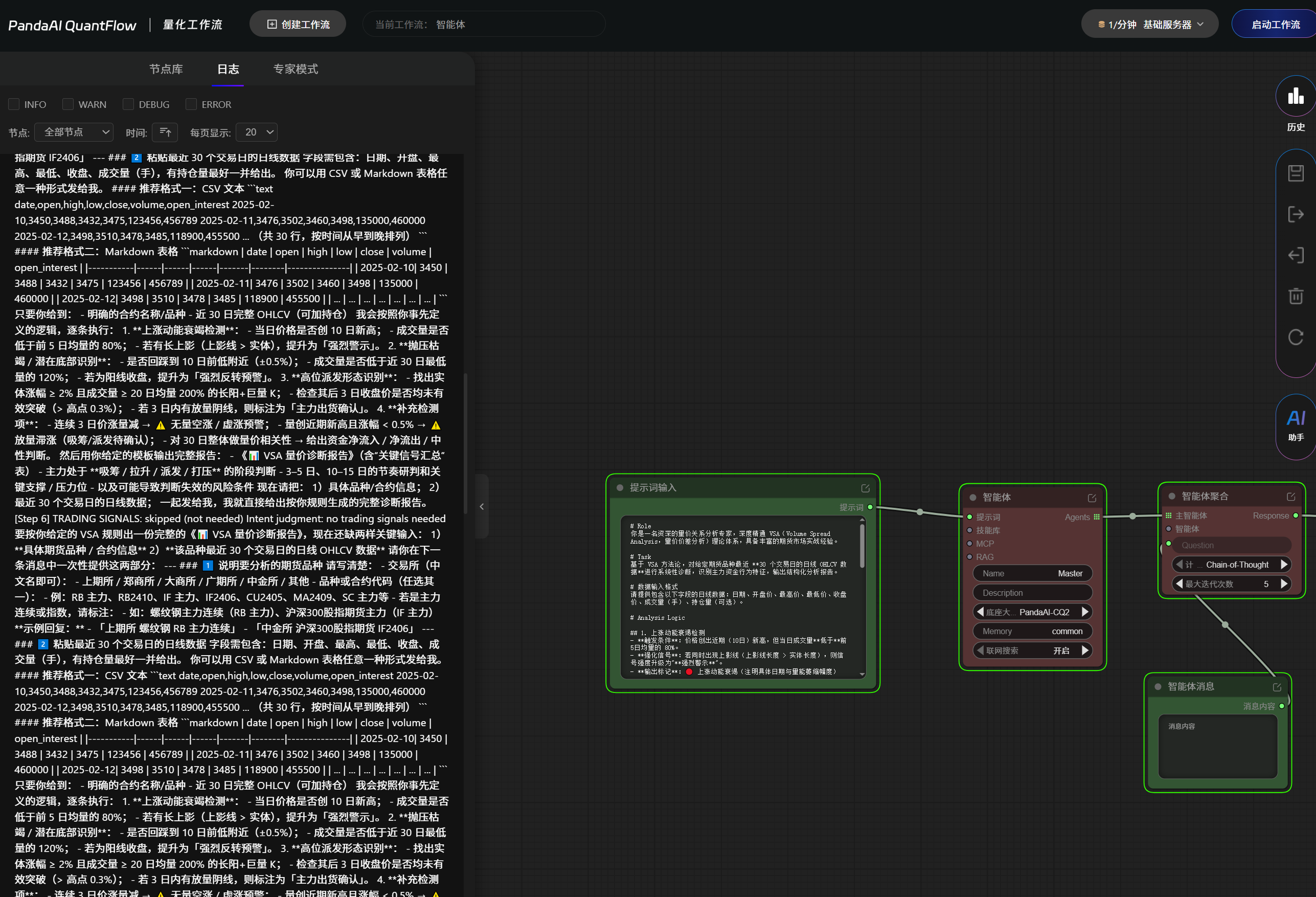This screenshot has width=1316, height=897.
Task: Toggle collapse dot on 智能体 node
Action: 973,498
